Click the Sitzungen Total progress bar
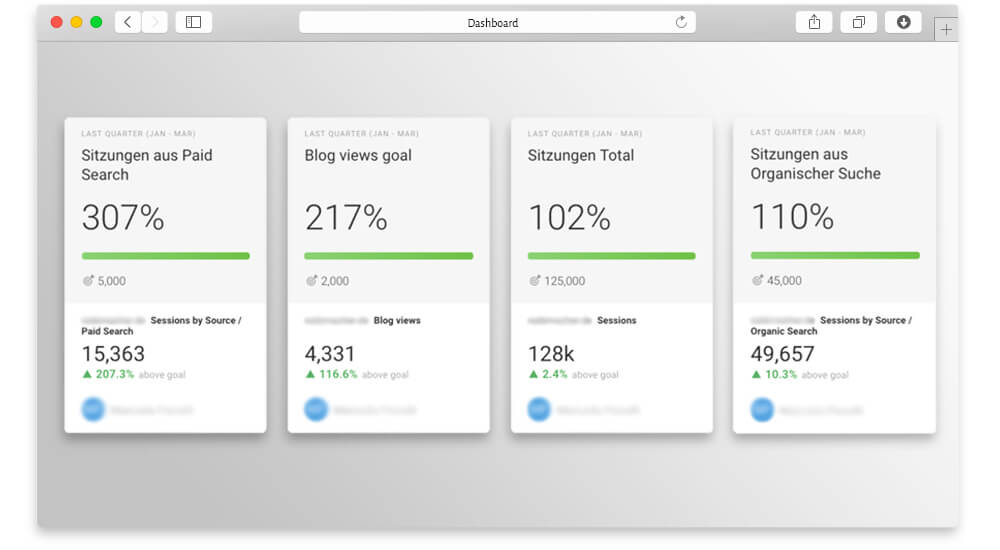This screenshot has width=1000, height=550. [611, 256]
